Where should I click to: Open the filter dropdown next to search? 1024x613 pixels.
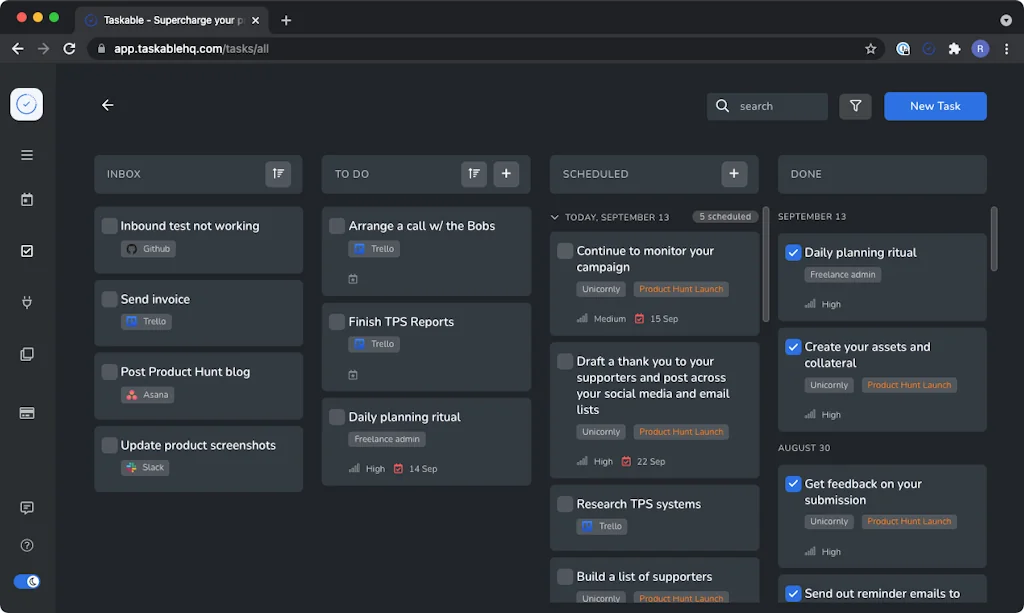click(855, 105)
